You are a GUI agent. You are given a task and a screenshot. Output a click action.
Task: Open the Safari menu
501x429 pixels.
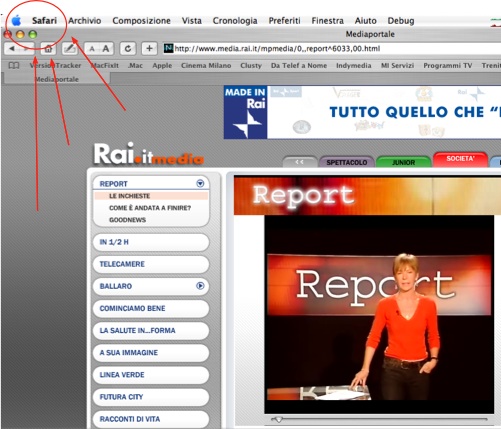tap(44, 21)
